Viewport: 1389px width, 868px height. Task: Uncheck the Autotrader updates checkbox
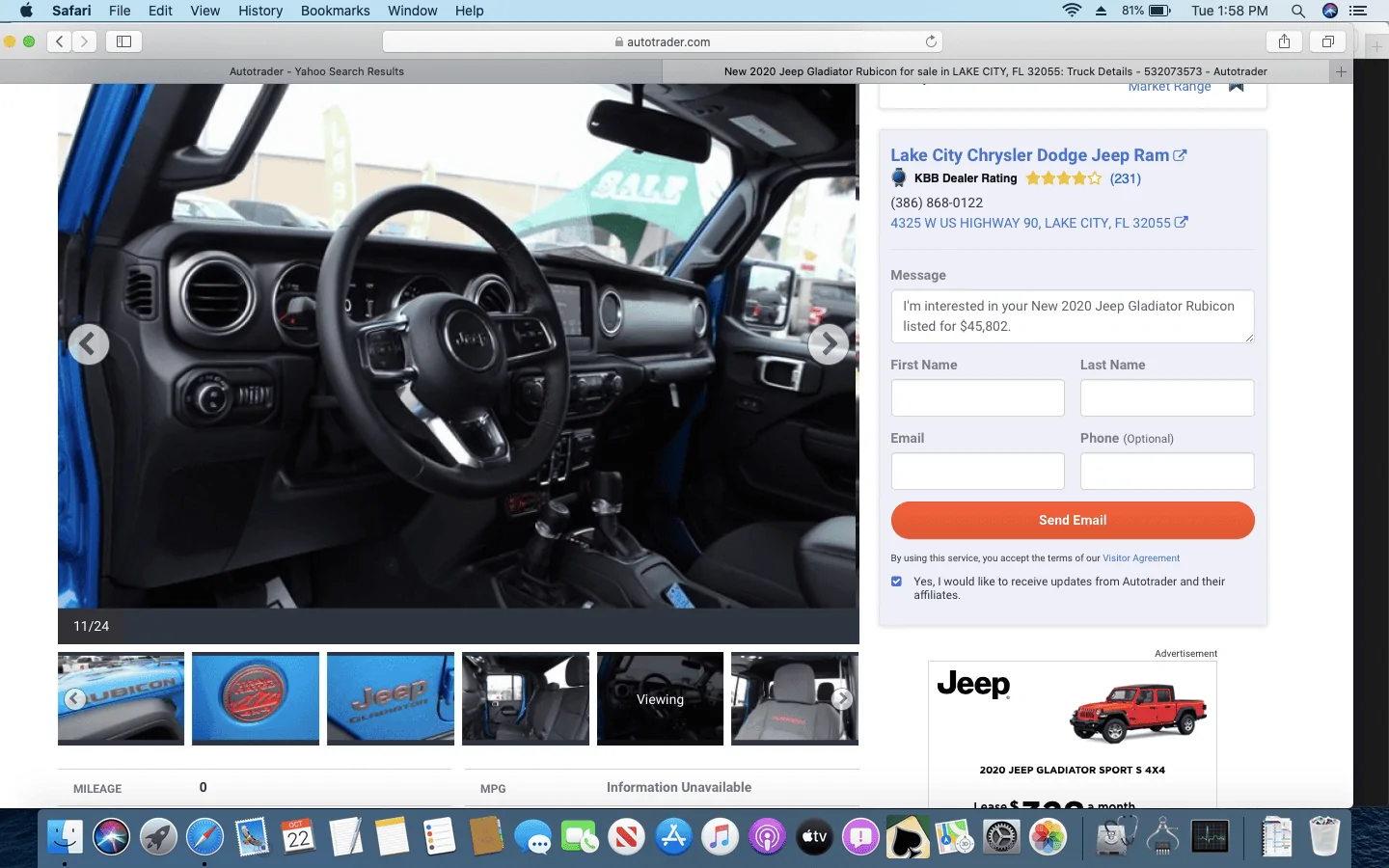tap(896, 582)
